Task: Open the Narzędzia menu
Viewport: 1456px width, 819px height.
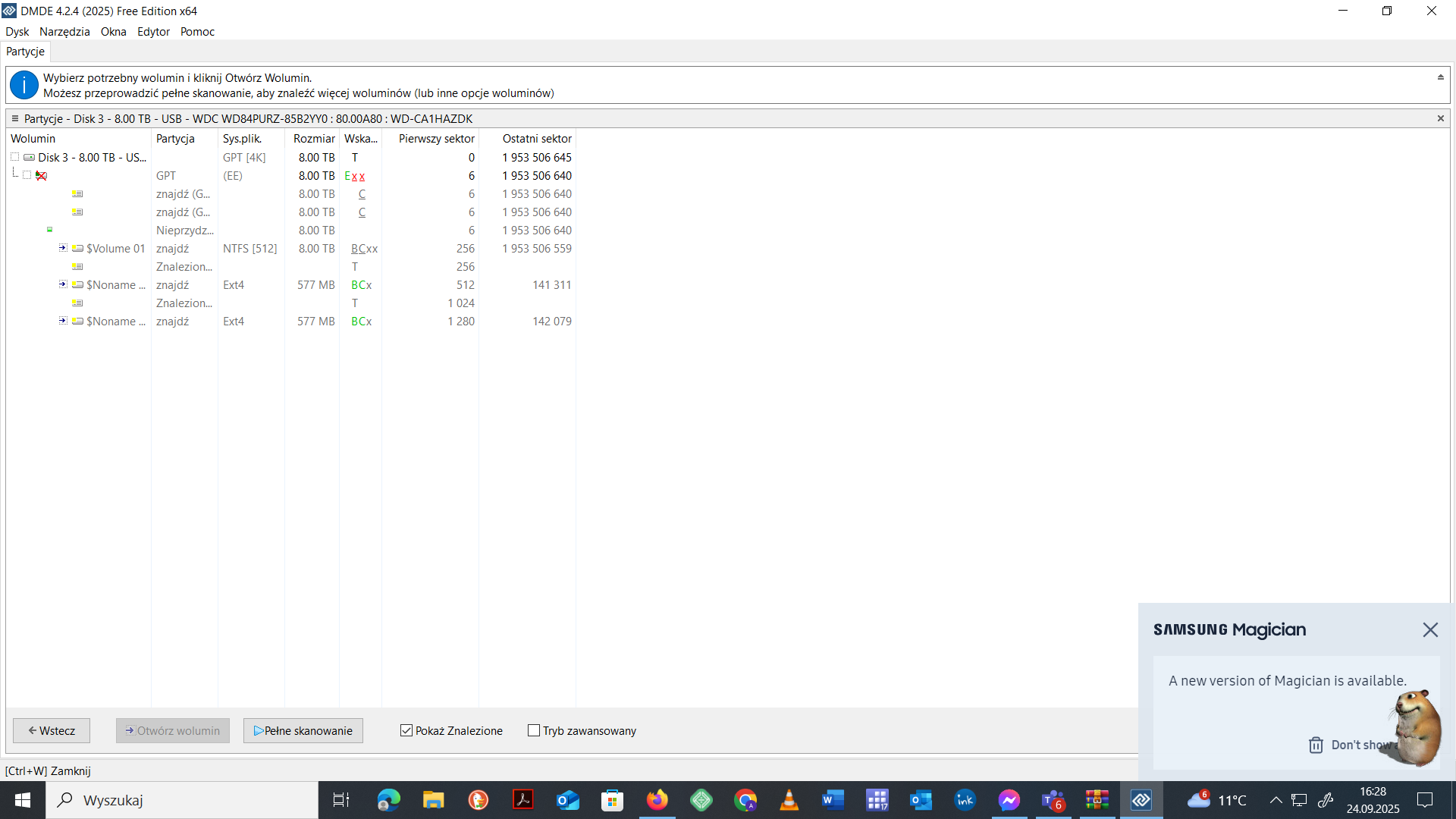Action: pyautogui.click(x=64, y=32)
